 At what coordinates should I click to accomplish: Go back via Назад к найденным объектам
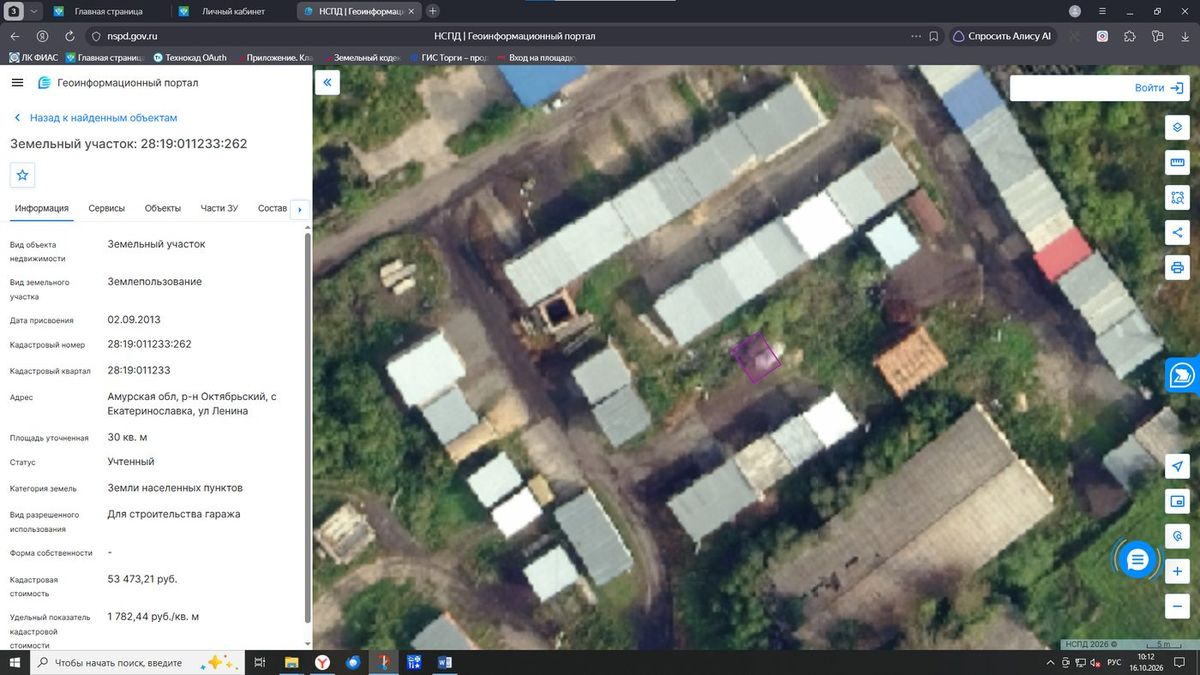point(95,118)
